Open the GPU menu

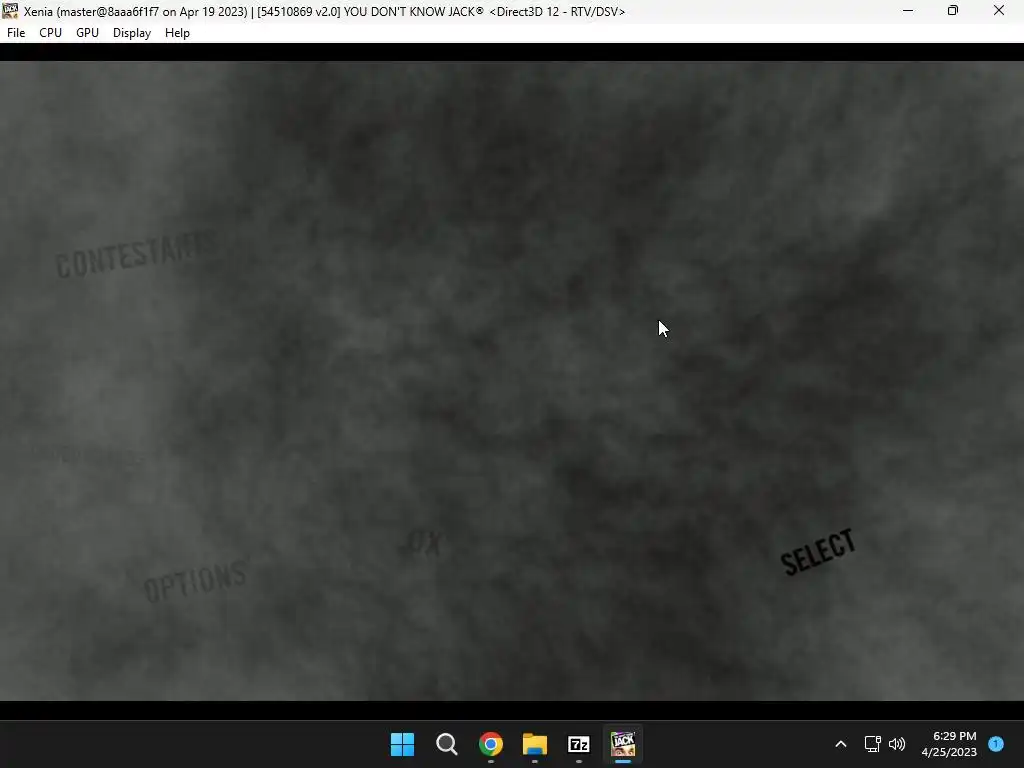(x=87, y=33)
